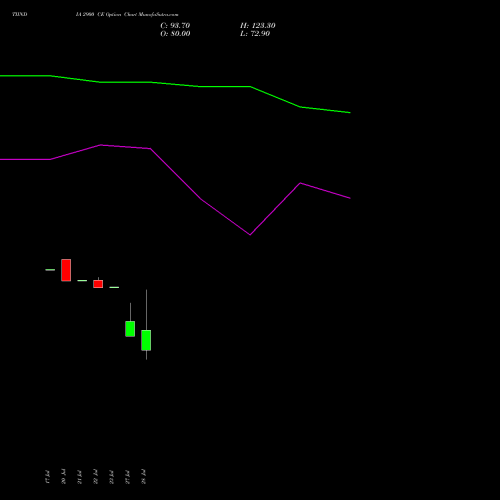Screen dimensions: 500x500
Task: Click the 20 Jul date label
Action: [63, 477]
